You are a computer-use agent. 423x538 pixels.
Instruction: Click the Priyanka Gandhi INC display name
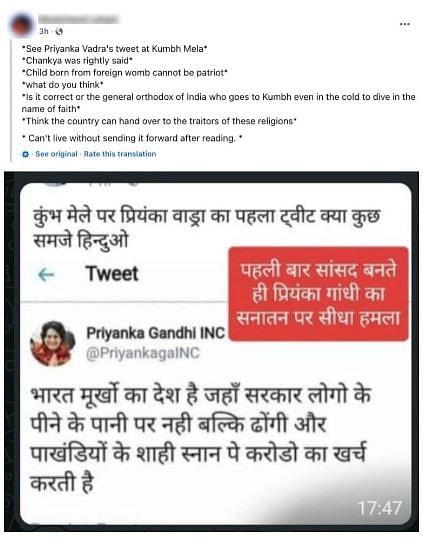155,333
